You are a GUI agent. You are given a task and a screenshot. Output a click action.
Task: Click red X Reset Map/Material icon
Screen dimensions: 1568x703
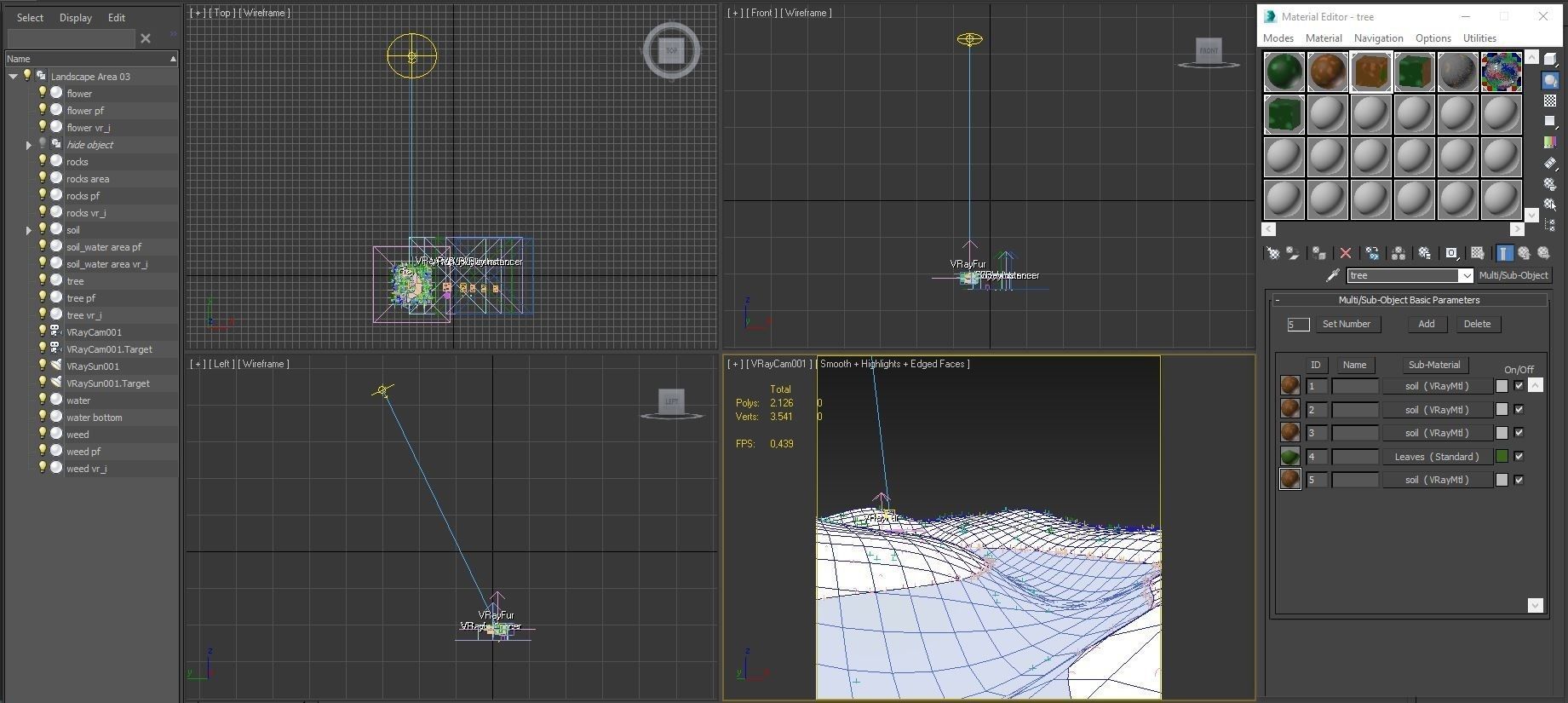pos(1346,253)
